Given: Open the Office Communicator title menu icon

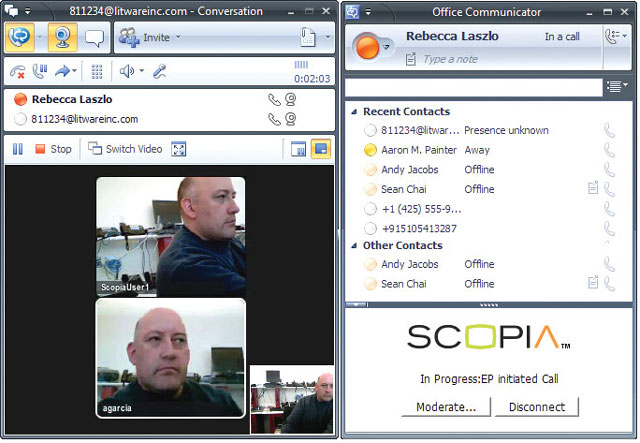Looking at the screenshot, I should click(352, 11).
